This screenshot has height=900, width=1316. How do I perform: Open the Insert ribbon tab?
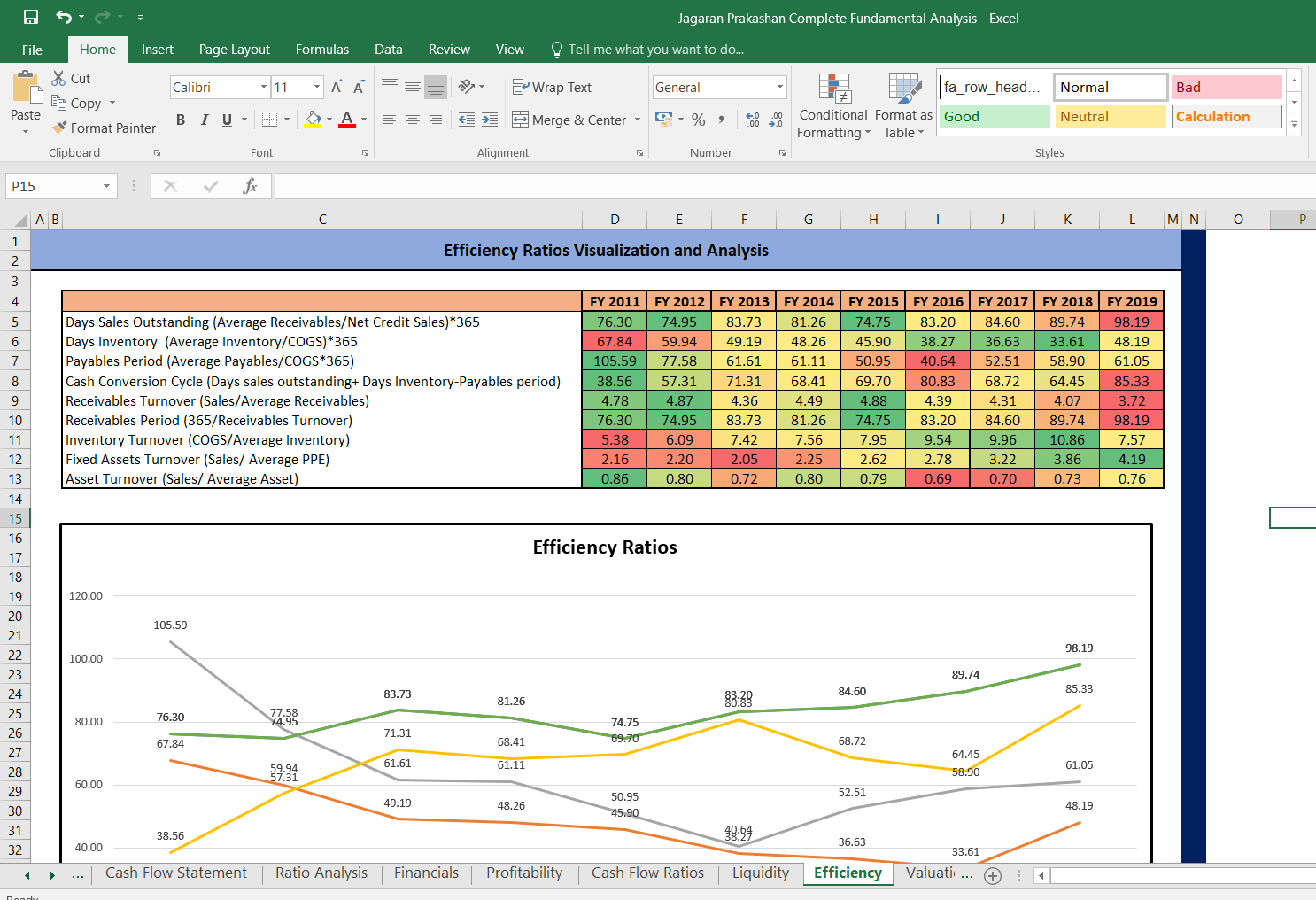click(158, 50)
